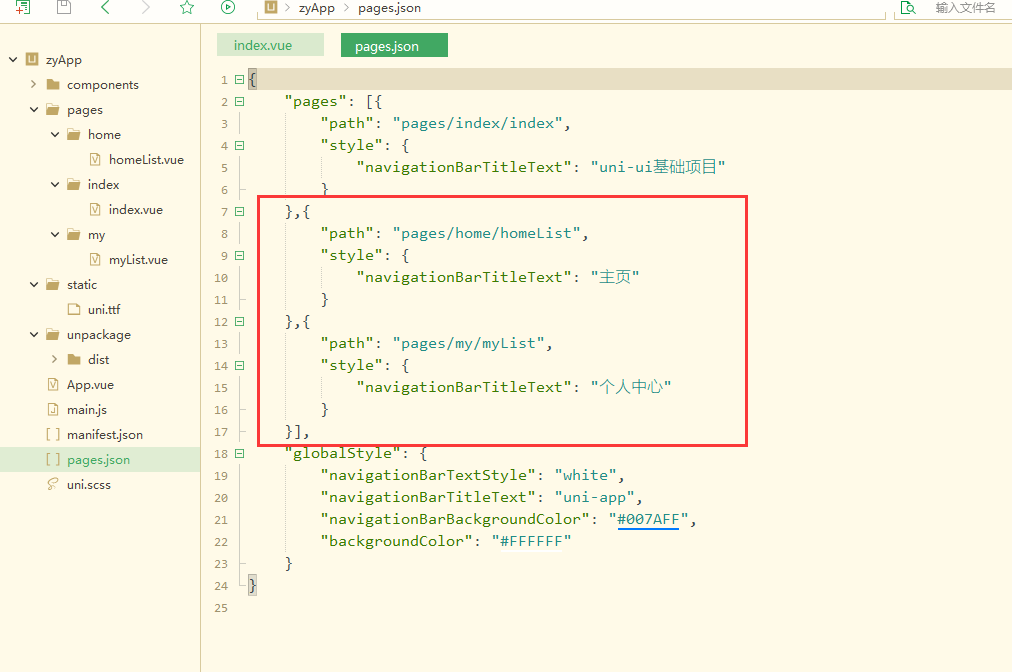
Task: Click the filename input field
Action: [966, 8]
